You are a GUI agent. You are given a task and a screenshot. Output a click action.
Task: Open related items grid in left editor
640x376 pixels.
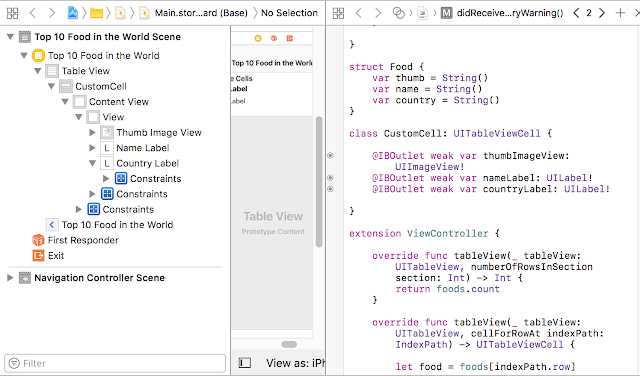(x=13, y=13)
